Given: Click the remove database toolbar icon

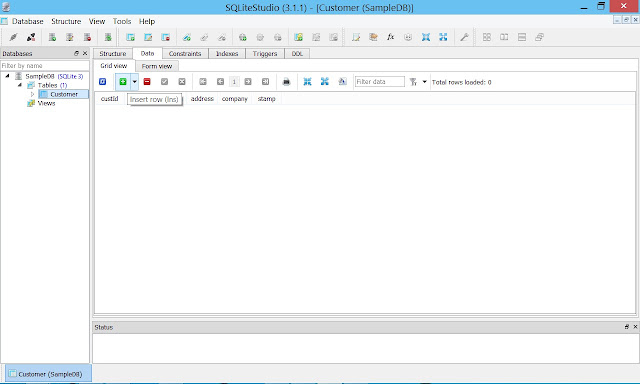Looking at the screenshot, I should [x=87, y=37].
